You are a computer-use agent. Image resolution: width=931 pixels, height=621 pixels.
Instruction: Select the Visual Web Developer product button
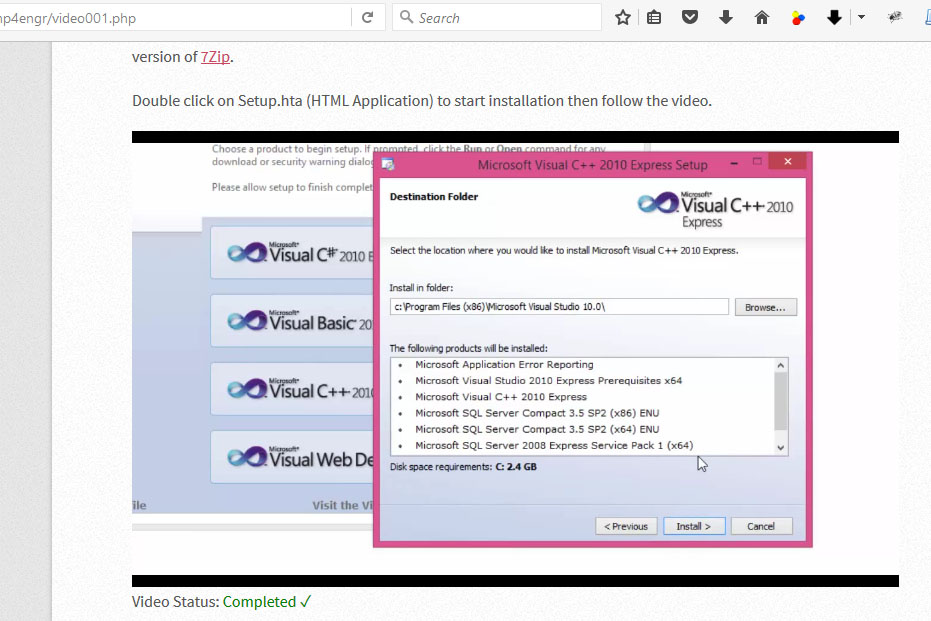[293, 458]
